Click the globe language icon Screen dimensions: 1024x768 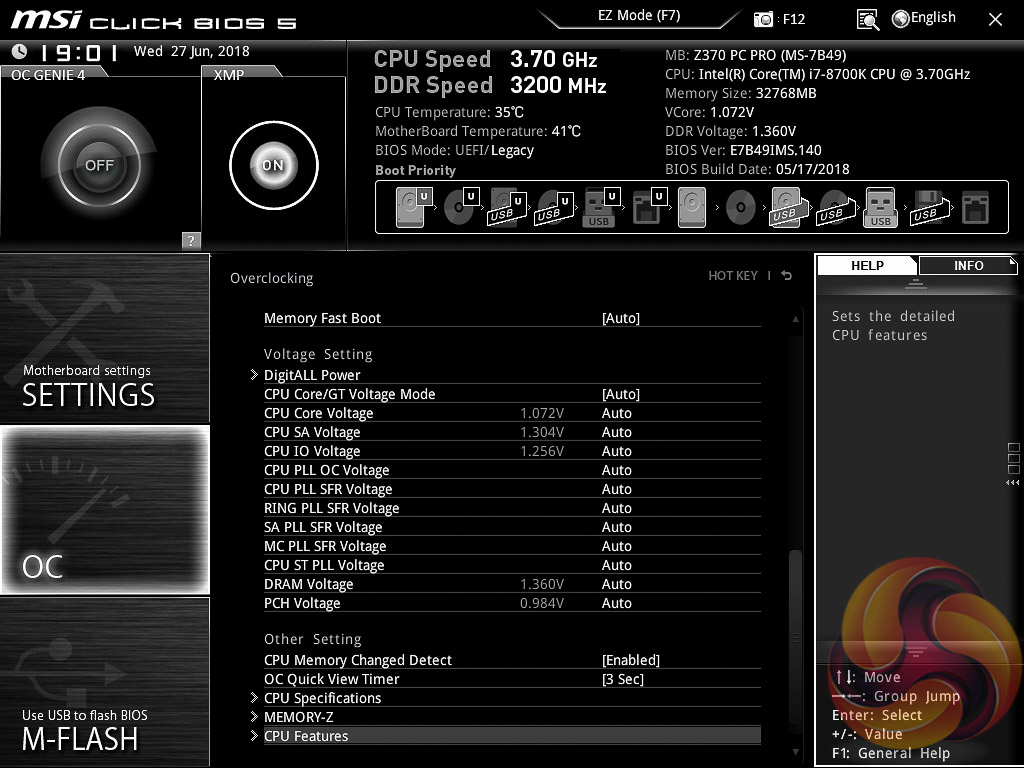899,18
